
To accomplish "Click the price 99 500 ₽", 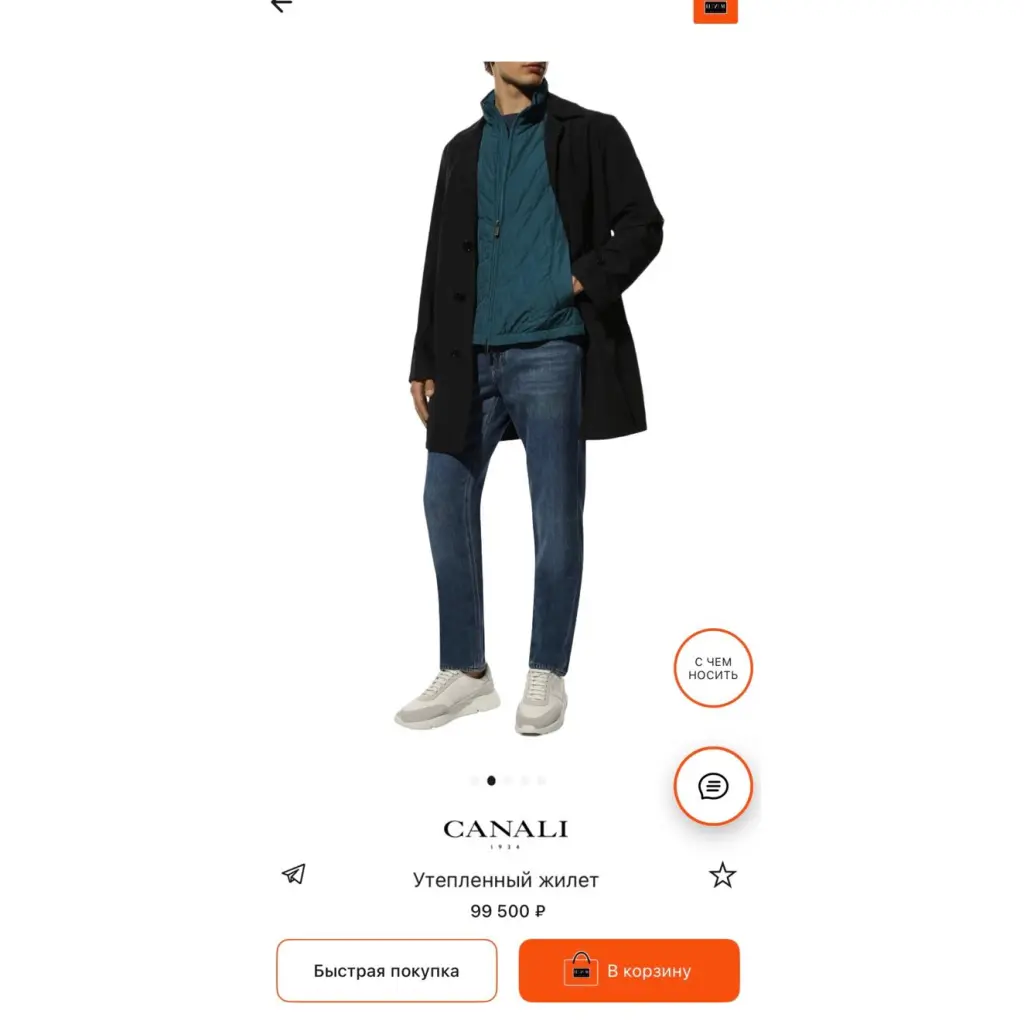I will (507, 911).
